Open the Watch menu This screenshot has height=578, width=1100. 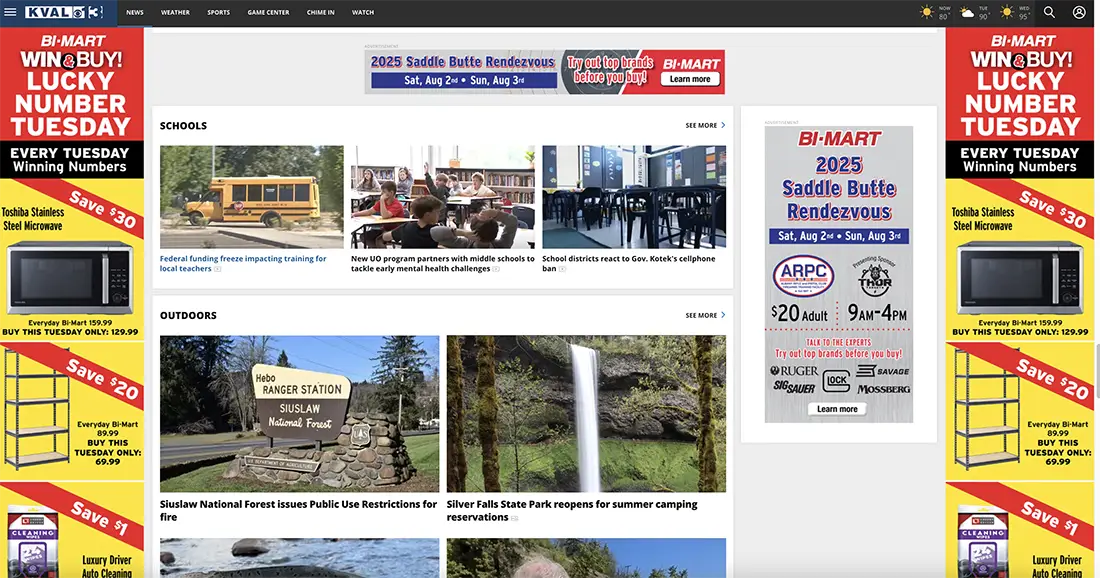363,13
